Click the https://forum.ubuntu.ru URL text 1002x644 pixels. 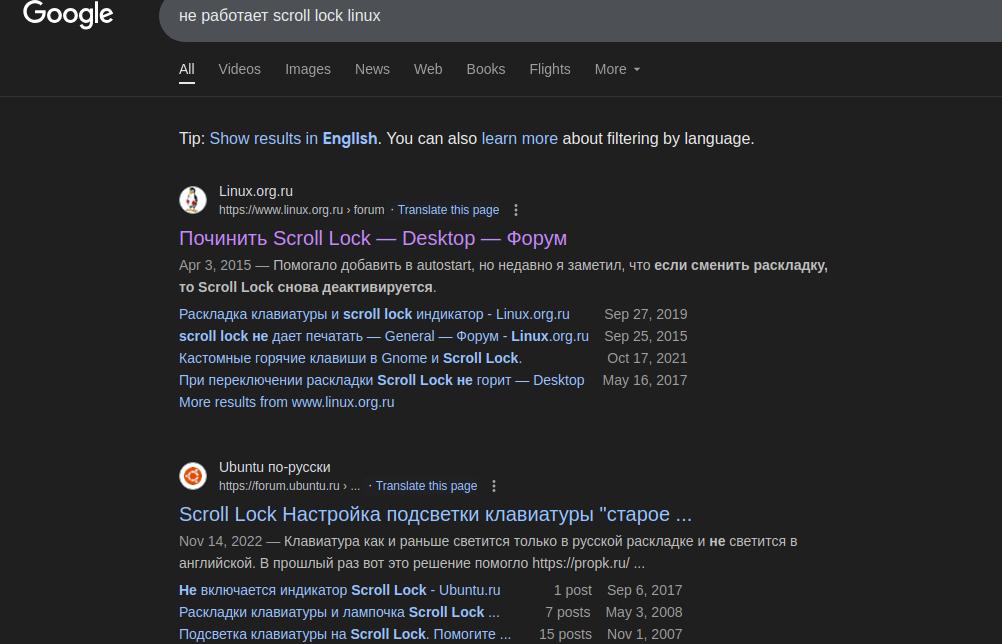point(289,486)
